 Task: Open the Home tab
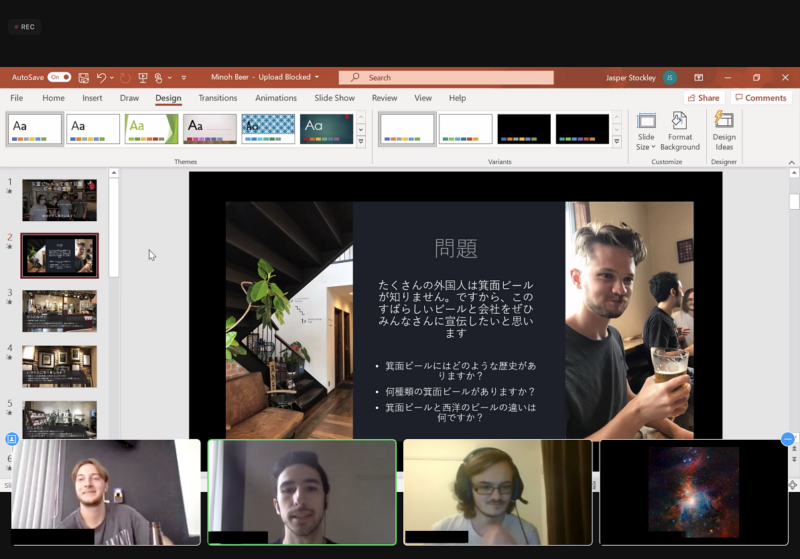(54, 98)
